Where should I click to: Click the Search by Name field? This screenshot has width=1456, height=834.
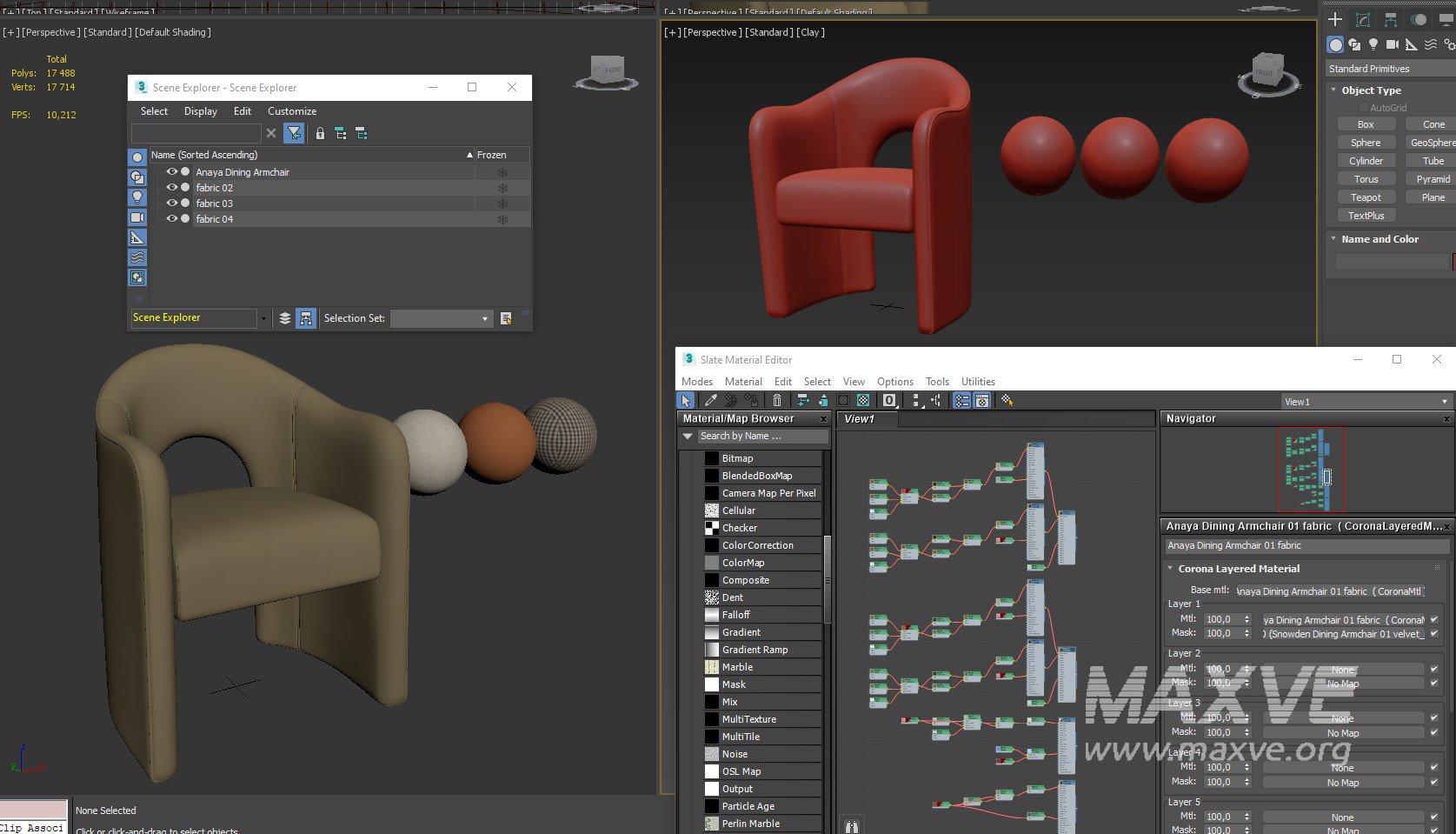(x=761, y=437)
